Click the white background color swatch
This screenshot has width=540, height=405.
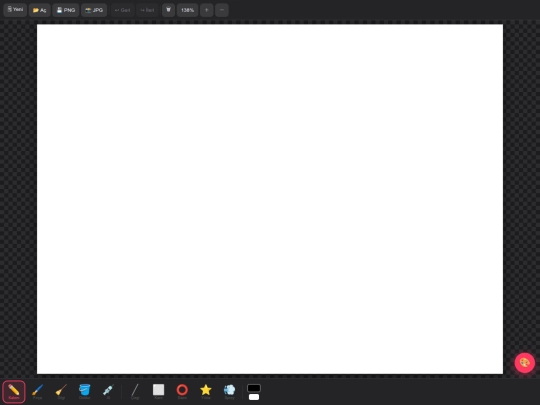254,397
